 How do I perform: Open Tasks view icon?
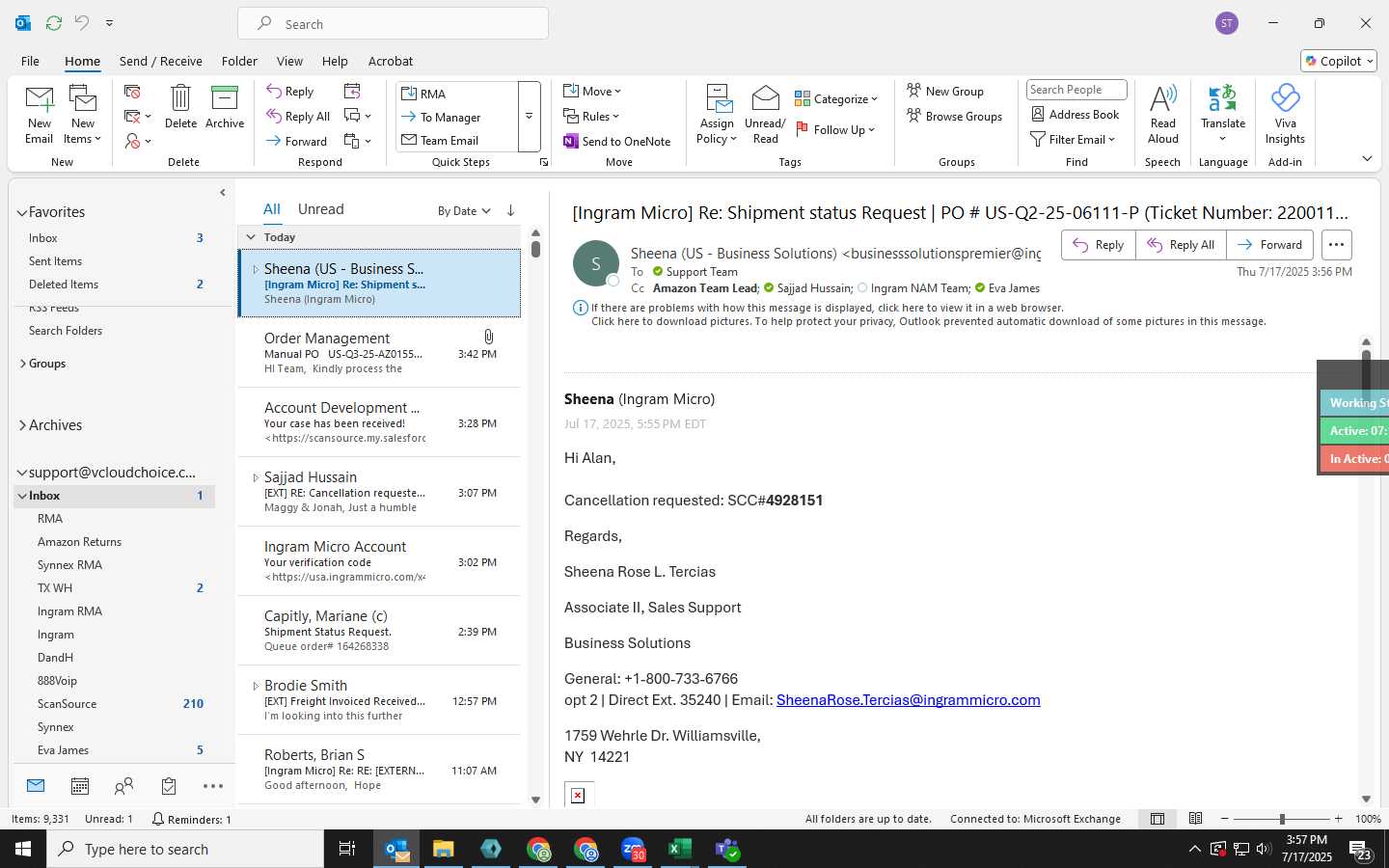[x=169, y=786]
